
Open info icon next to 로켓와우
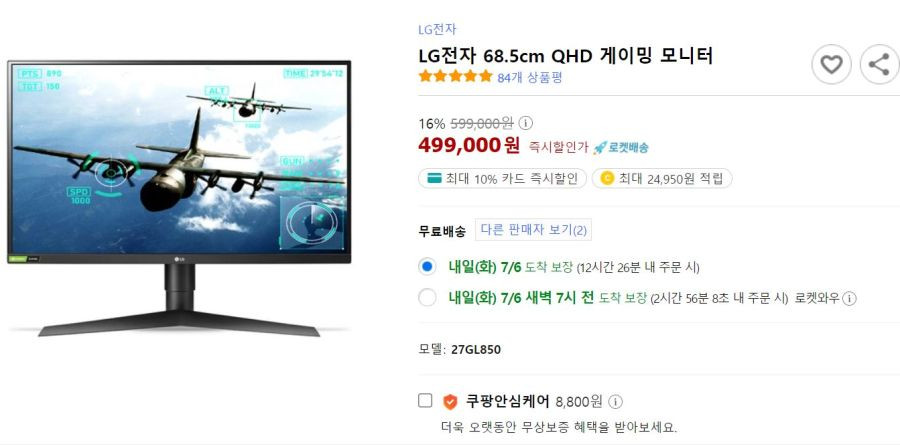(849, 299)
